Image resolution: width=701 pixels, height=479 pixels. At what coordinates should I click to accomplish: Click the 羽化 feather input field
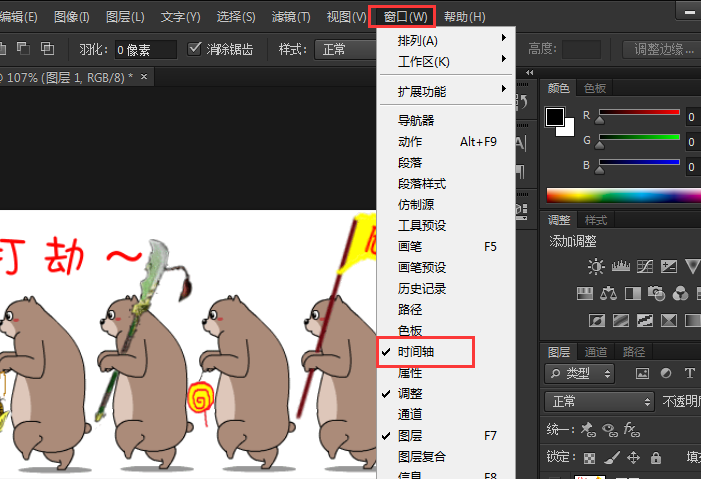pos(146,50)
